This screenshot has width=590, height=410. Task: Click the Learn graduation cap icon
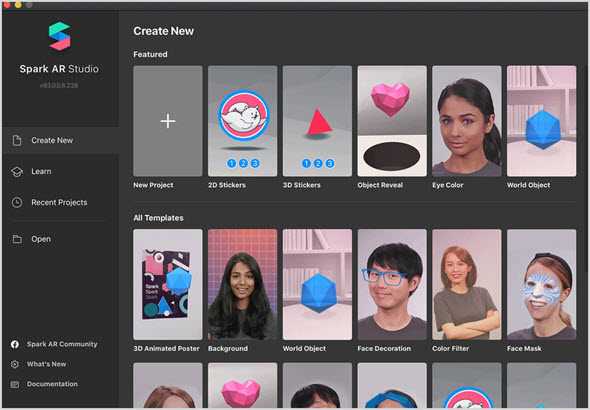[17, 172]
